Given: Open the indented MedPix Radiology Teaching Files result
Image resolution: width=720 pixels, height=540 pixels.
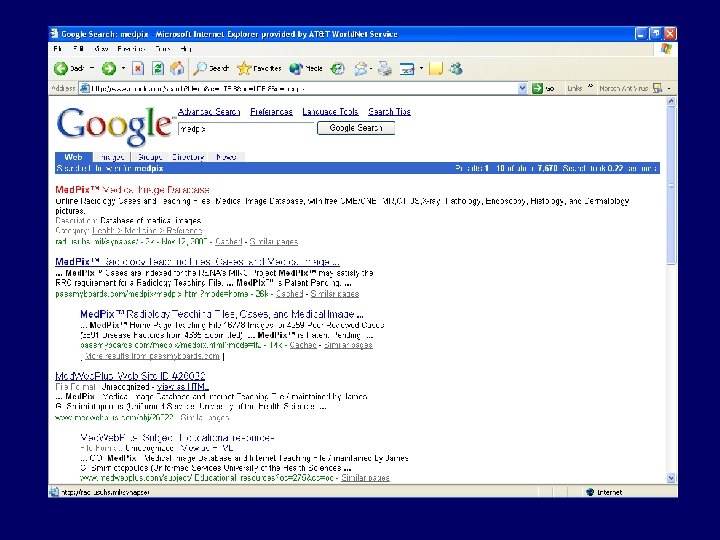Looking at the screenshot, I should 222,315.
